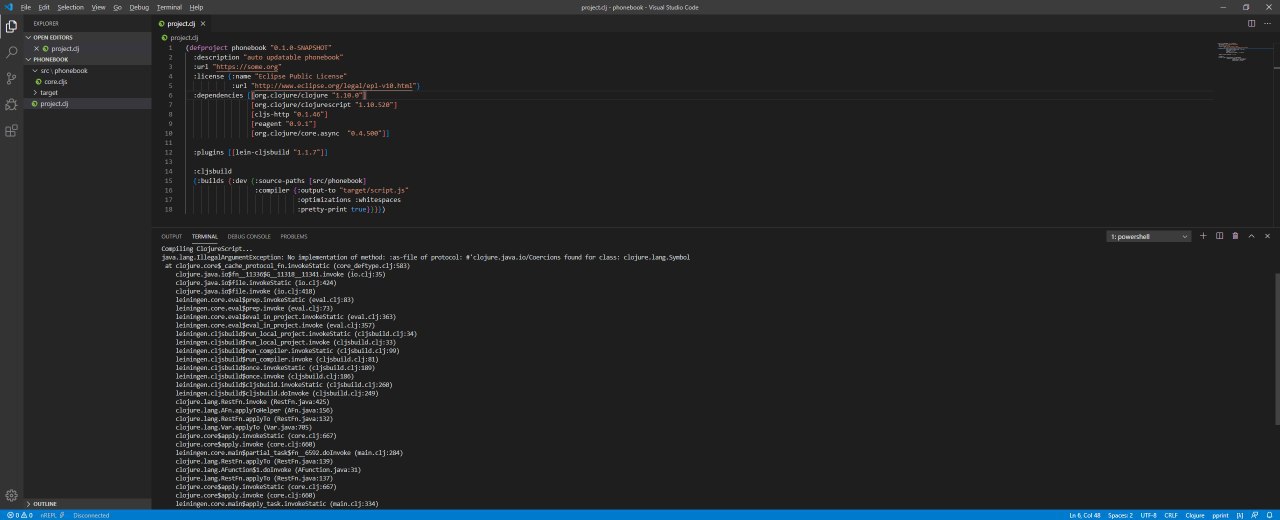The image size is (1280, 520).
Task: Change line endings via CRLF
Action: click(1170, 515)
